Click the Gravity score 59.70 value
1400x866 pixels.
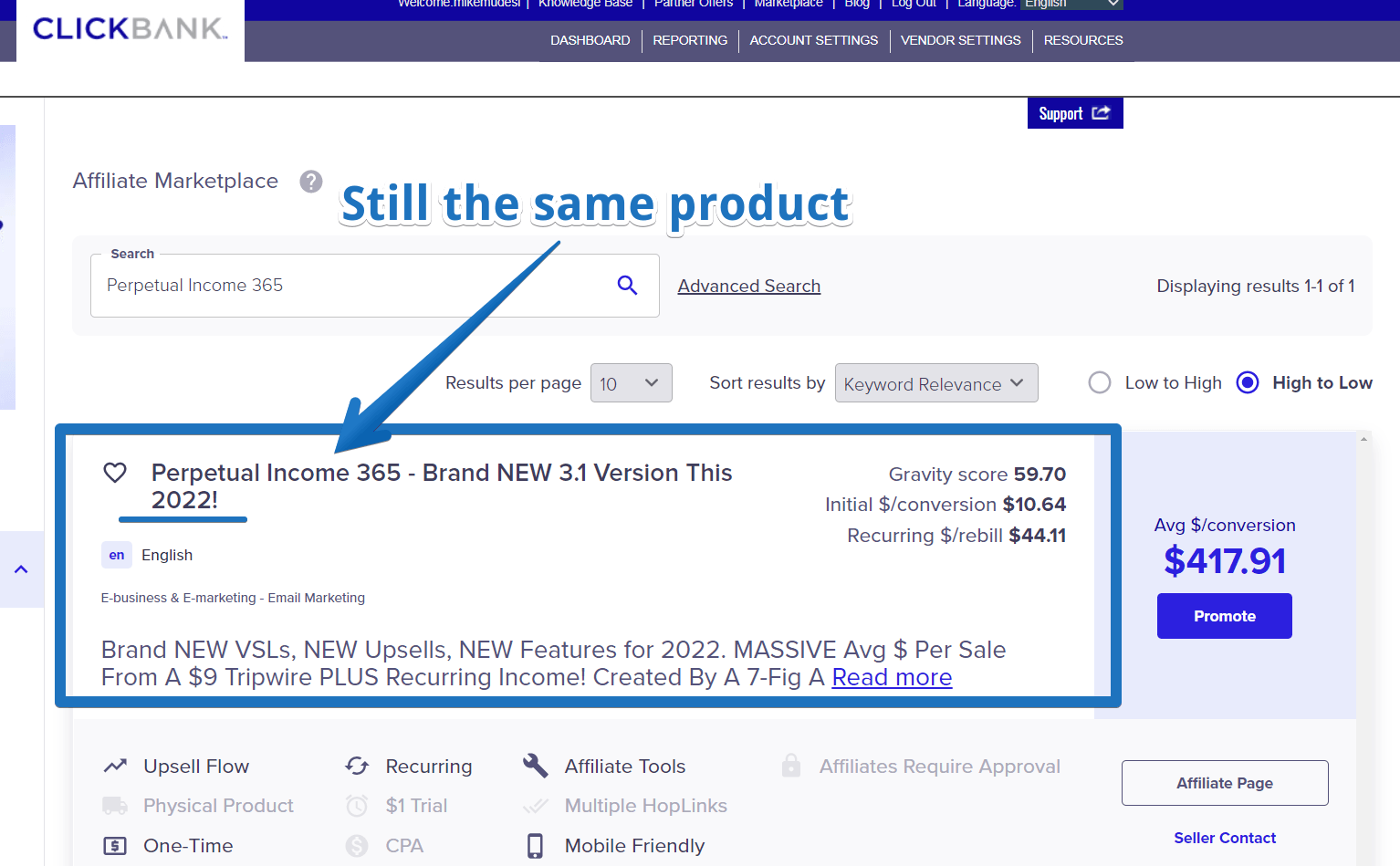coord(1040,475)
